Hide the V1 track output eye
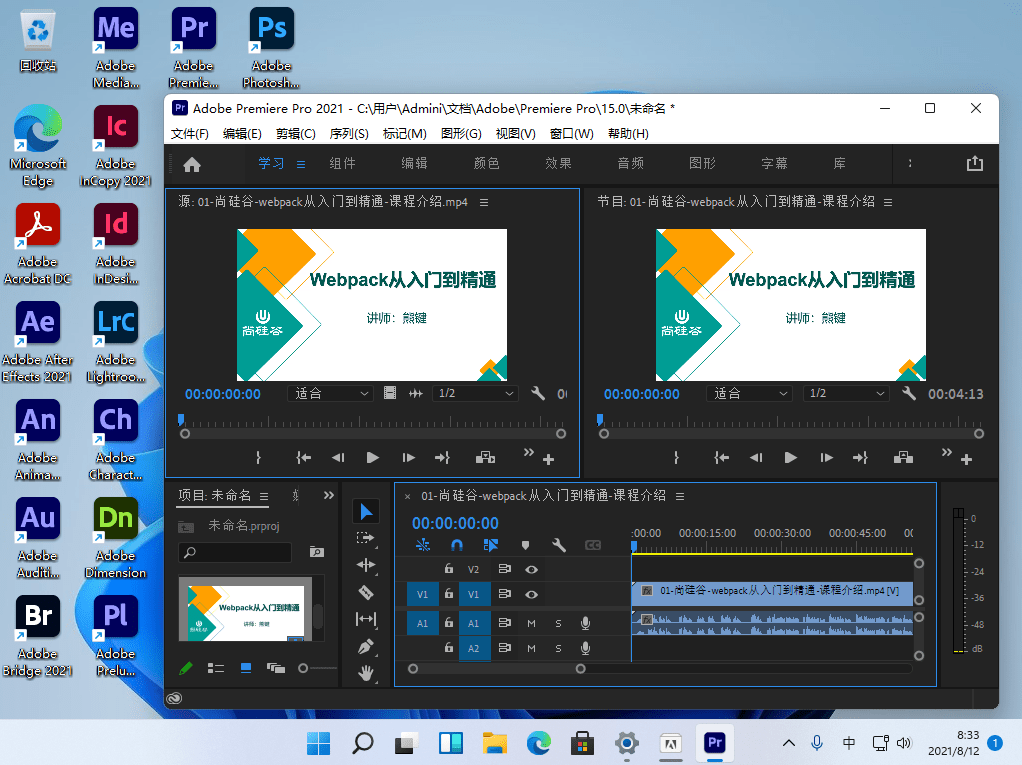Screen dimensions: 1022x765 (x=532, y=595)
